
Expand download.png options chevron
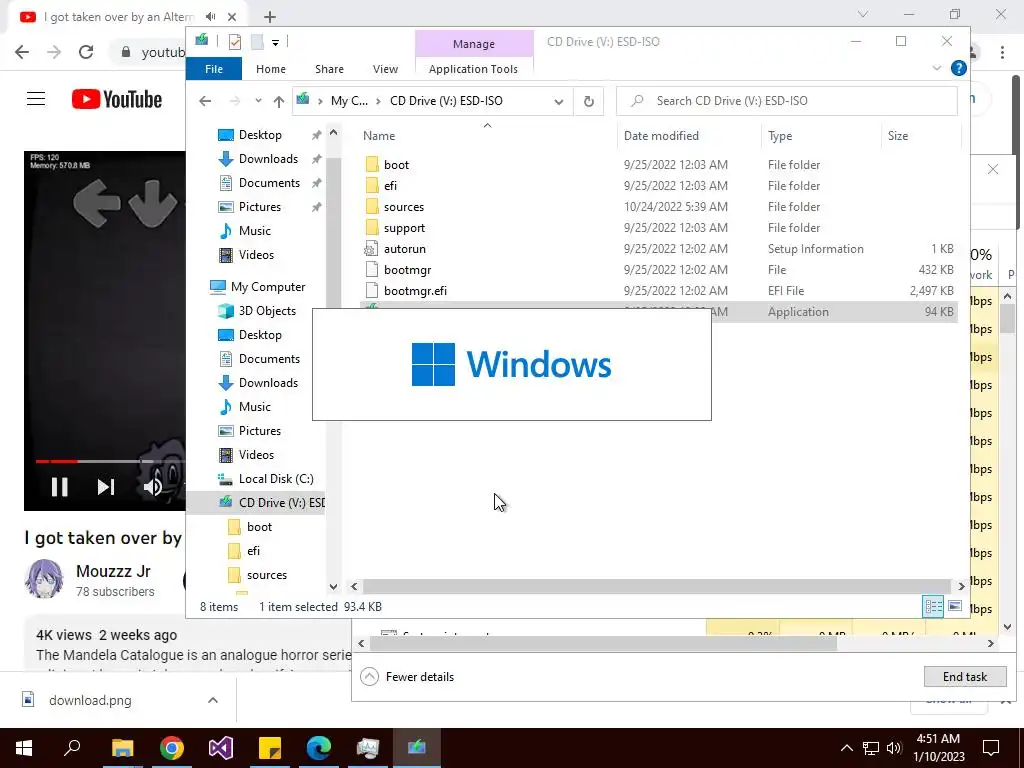(213, 701)
